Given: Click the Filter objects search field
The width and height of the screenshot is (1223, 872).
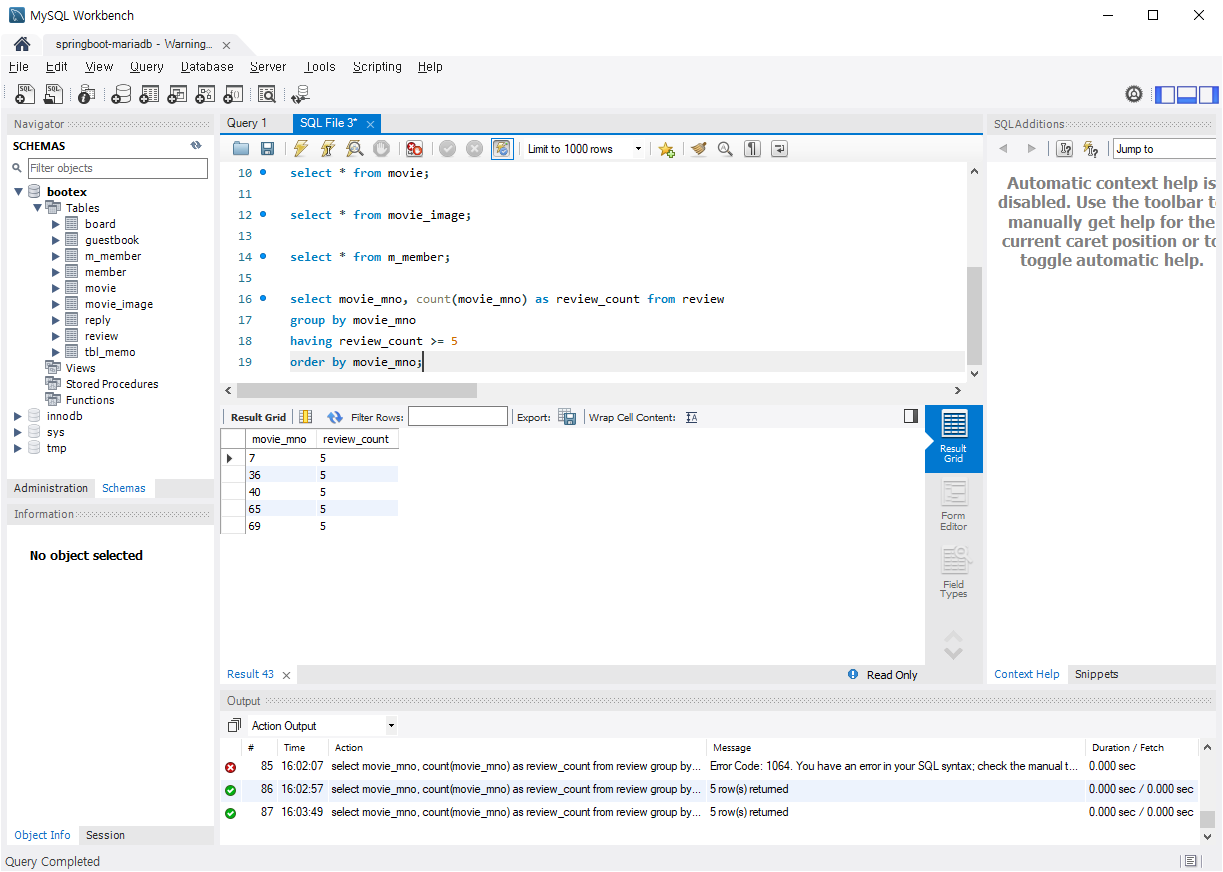Looking at the screenshot, I should pos(117,168).
